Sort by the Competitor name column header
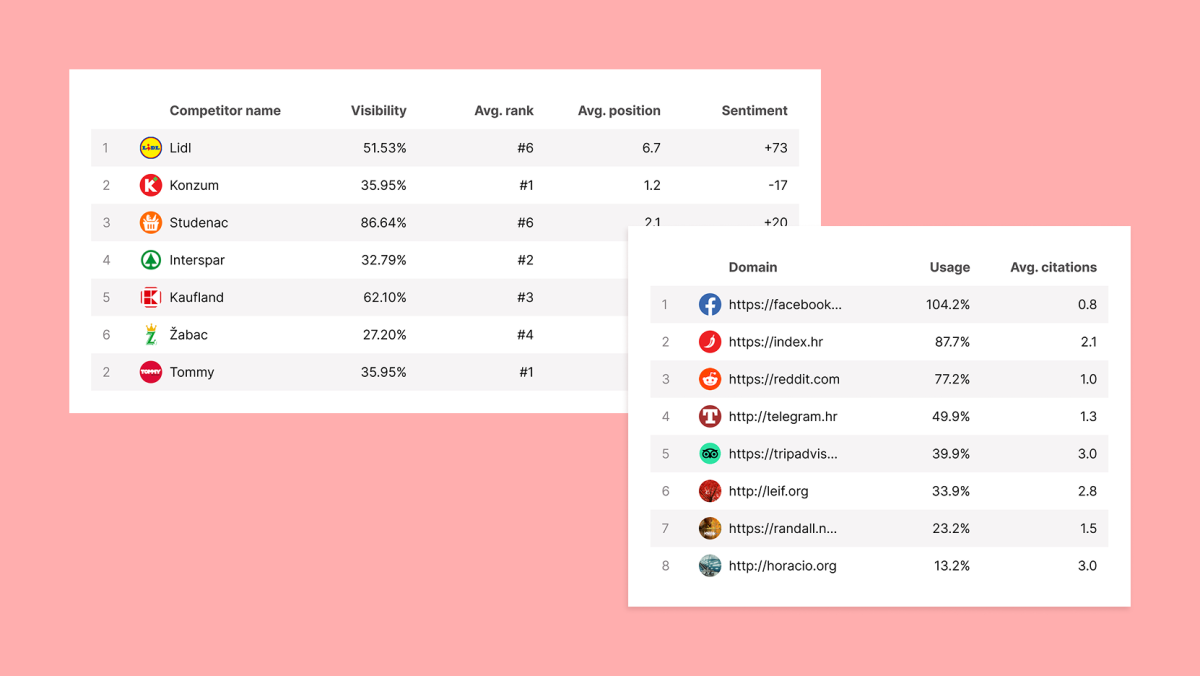 pos(225,111)
